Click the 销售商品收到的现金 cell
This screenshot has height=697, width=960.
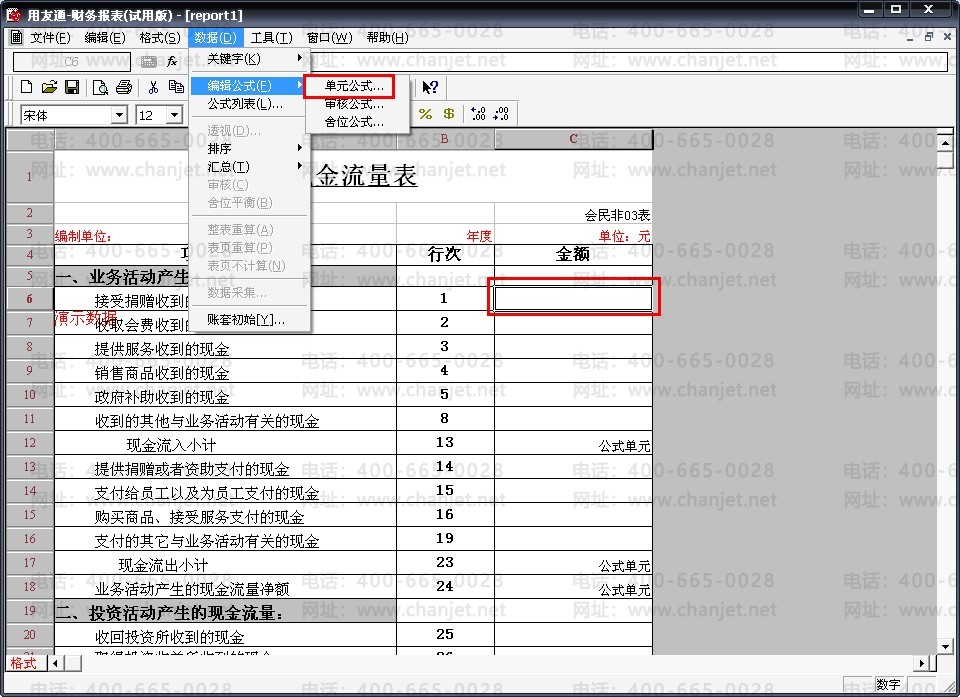pos(225,371)
